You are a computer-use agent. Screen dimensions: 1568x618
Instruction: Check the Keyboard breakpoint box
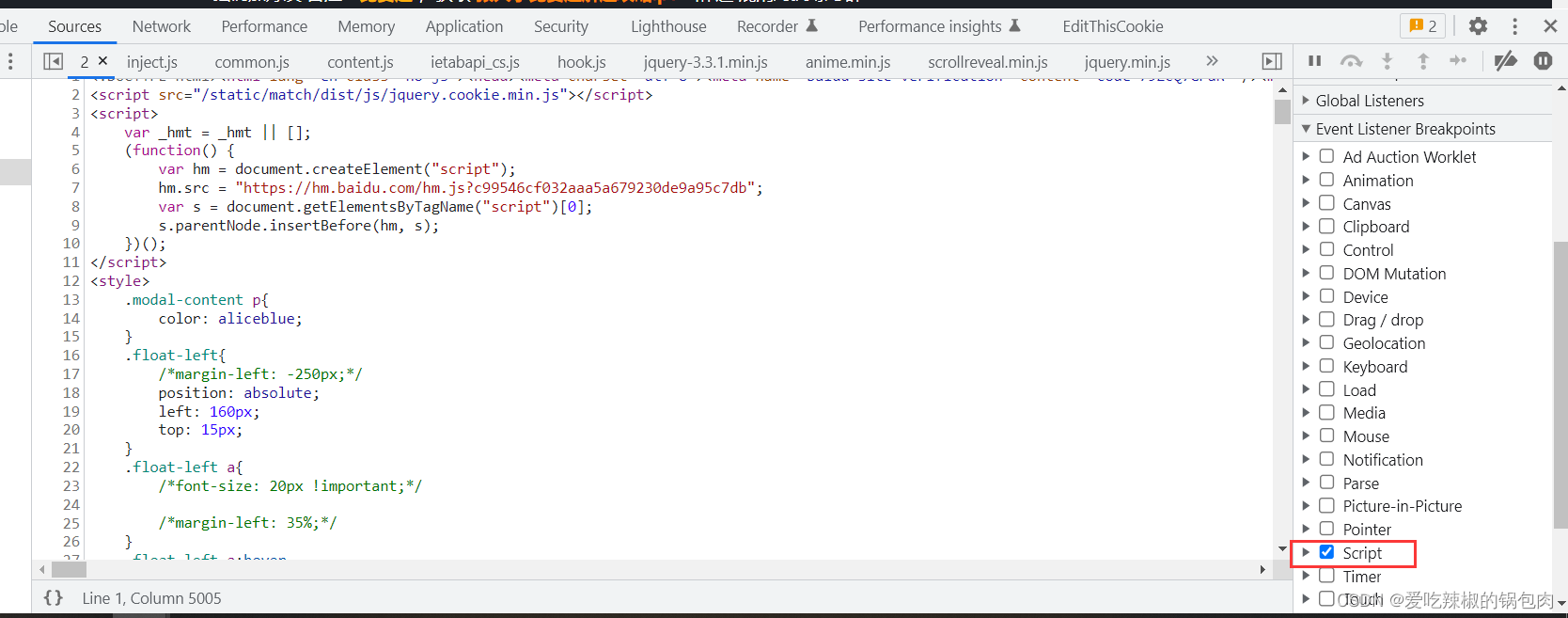1326,366
